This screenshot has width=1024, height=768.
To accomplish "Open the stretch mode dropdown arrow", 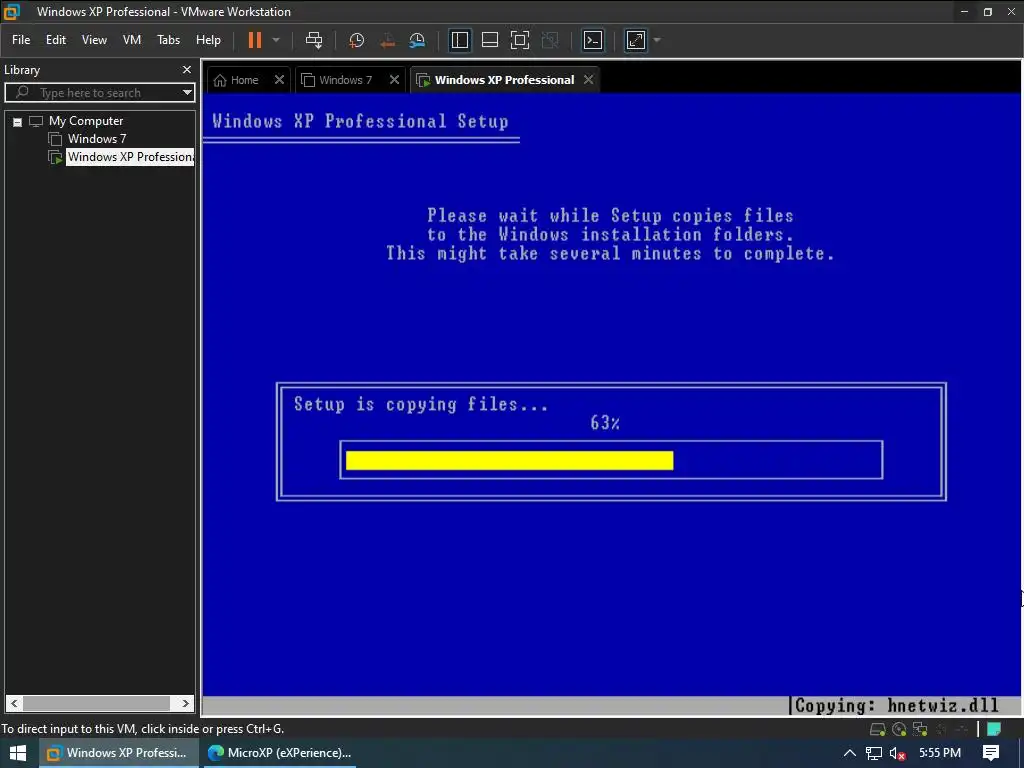I will (657, 40).
